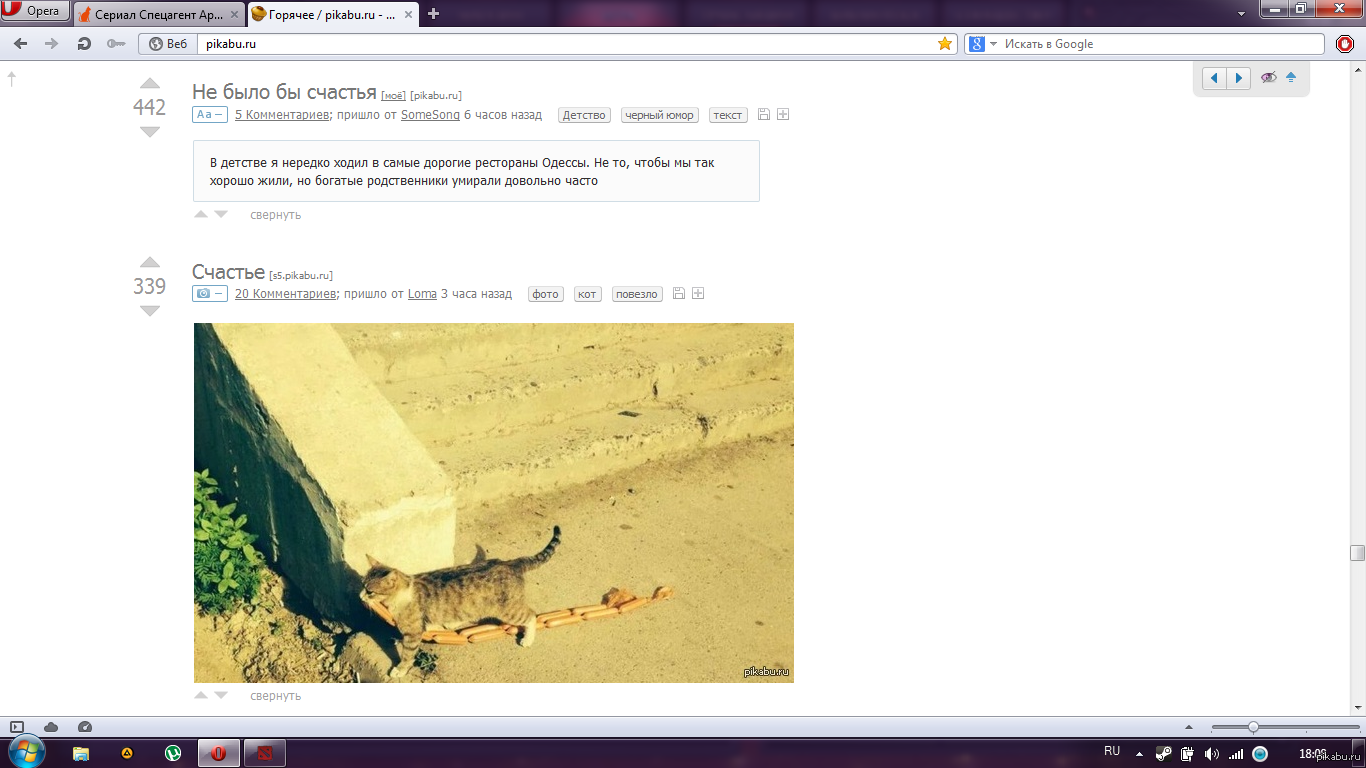This screenshot has height=768, width=1366.
Task: Collapse the text post with the "Aa –" toggle
Action: point(210,115)
